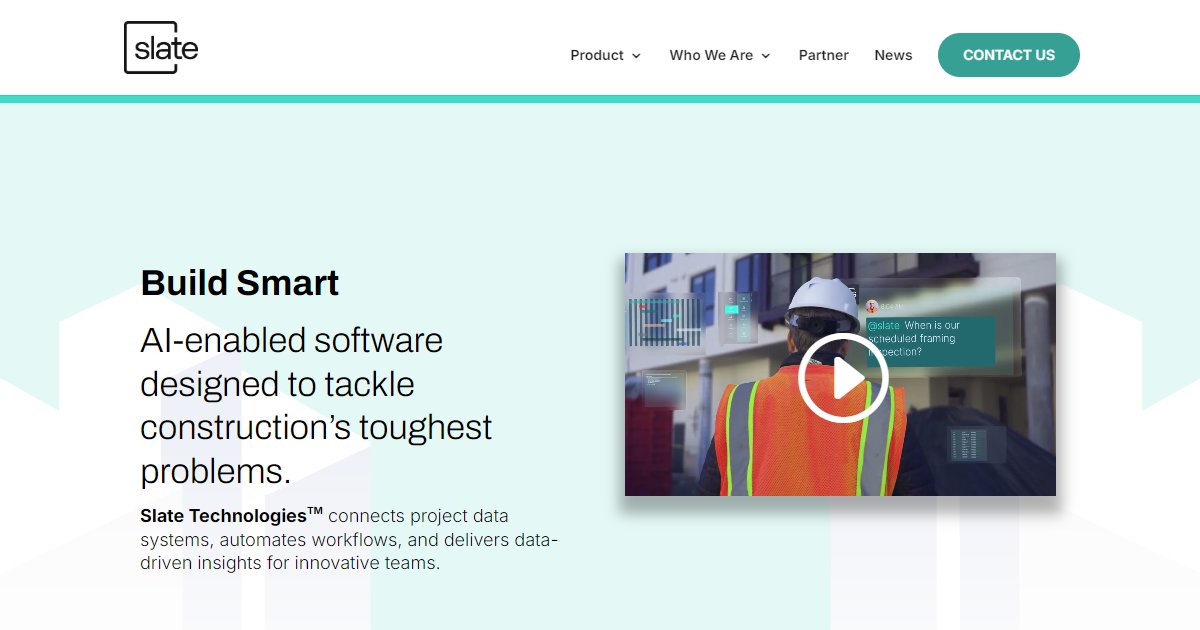
Task: Open the News page
Action: coord(893,55)
